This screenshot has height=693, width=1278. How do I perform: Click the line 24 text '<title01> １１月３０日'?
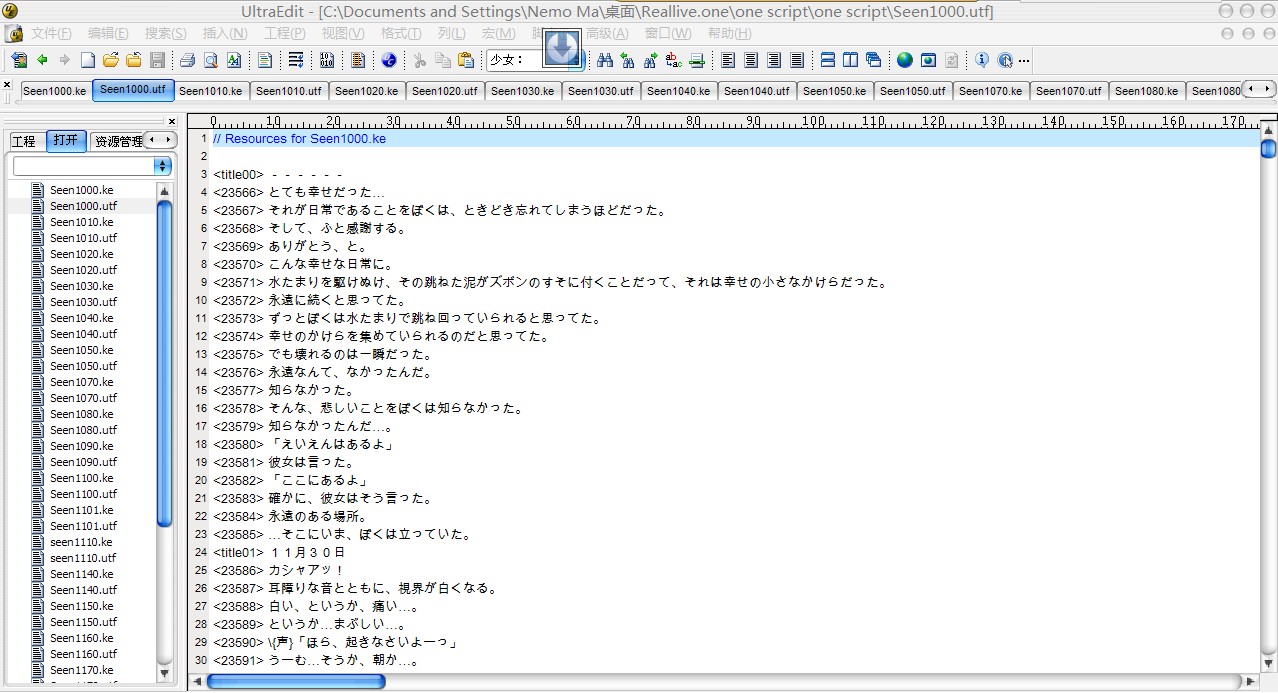(x=279, y=552)
